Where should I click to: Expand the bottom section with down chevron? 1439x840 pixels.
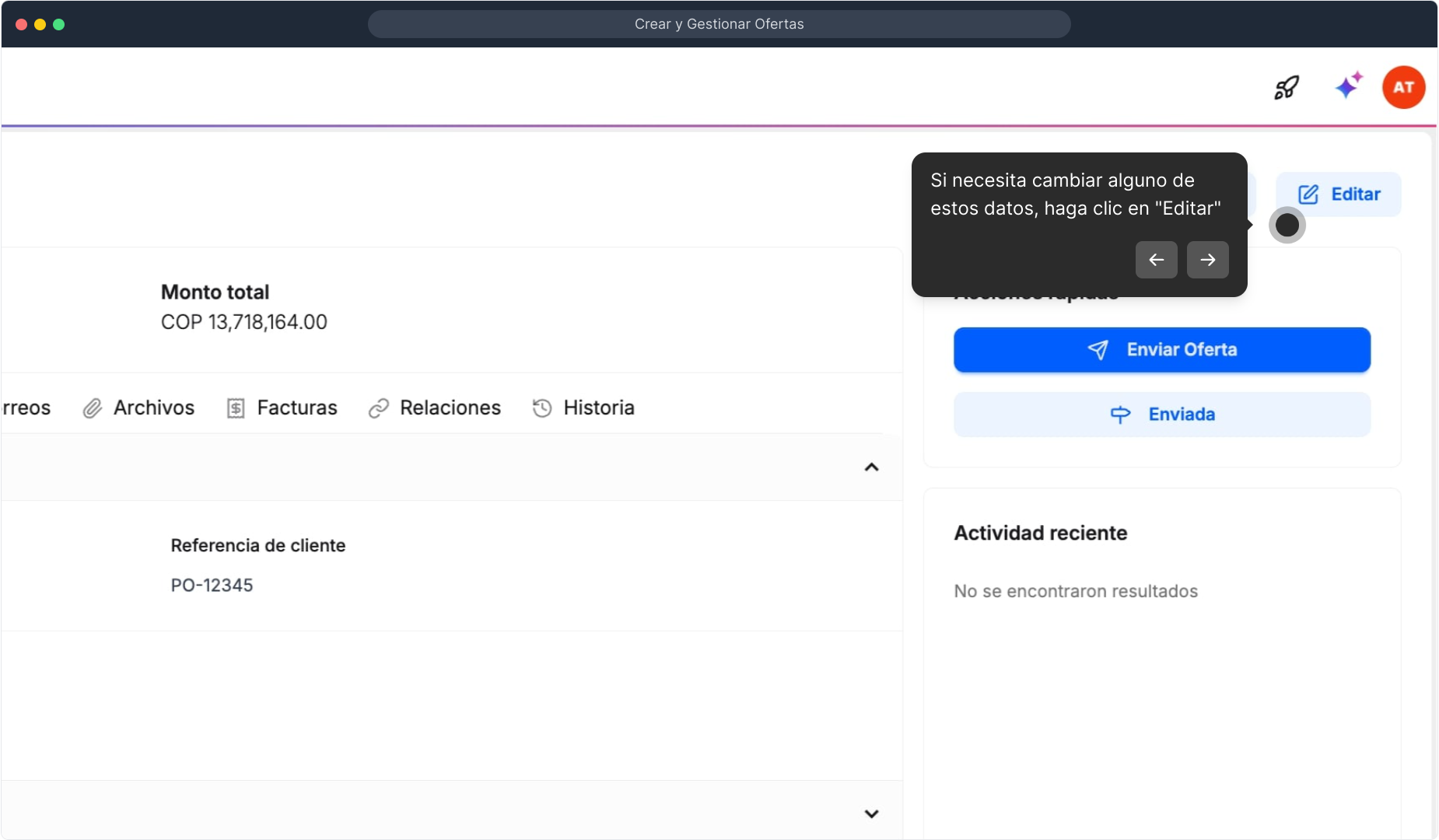871,814
